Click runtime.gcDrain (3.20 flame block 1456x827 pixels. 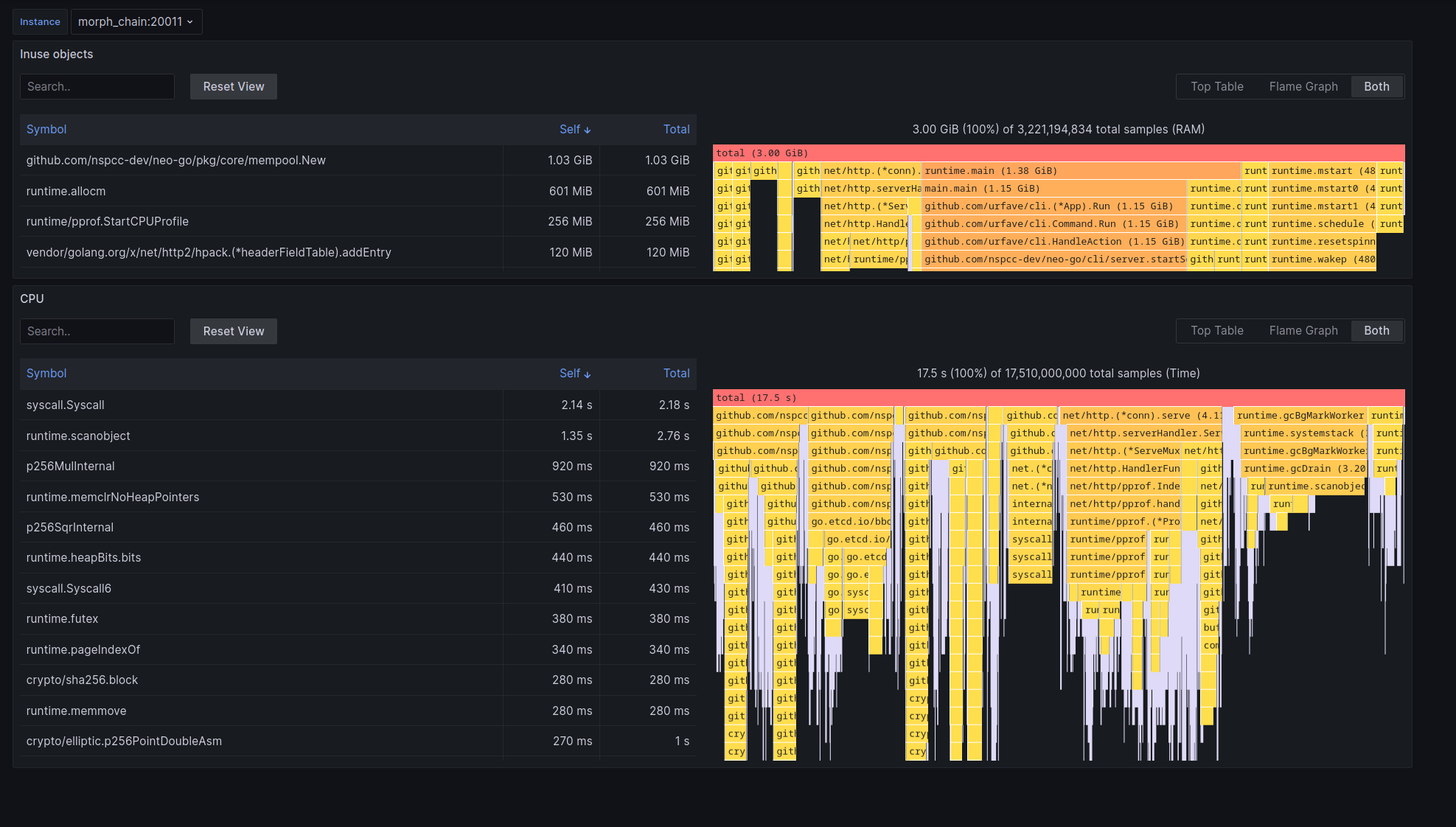[x=1304, y=469]
